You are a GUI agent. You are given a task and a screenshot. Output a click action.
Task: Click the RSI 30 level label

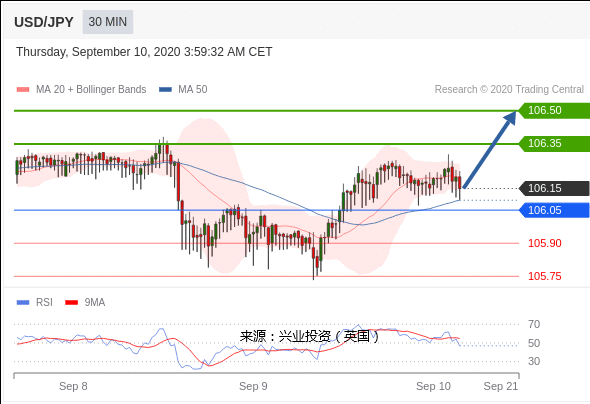(x=534, y=361)
